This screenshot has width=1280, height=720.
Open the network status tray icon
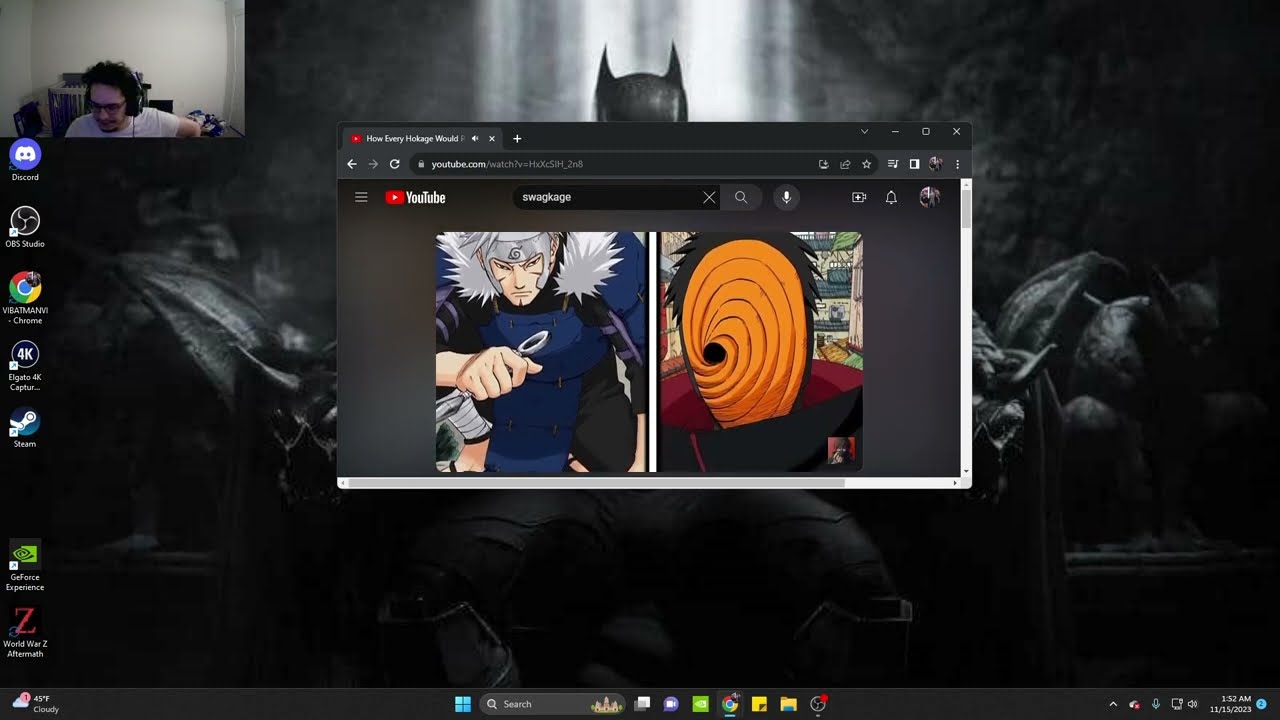(x=1176, y=704)
